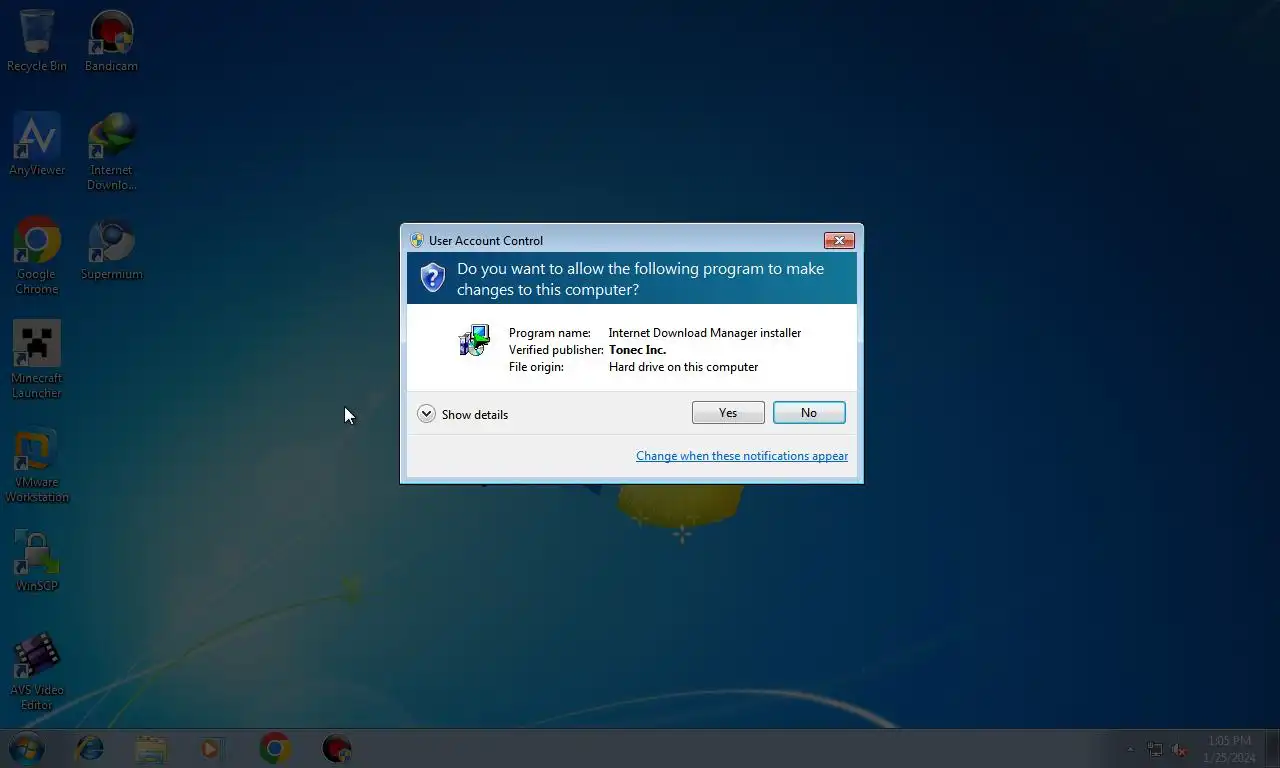1280x768 pixels.
Task: Select the AVS Video Editor desktop shortcut
Action: [37, 672]
